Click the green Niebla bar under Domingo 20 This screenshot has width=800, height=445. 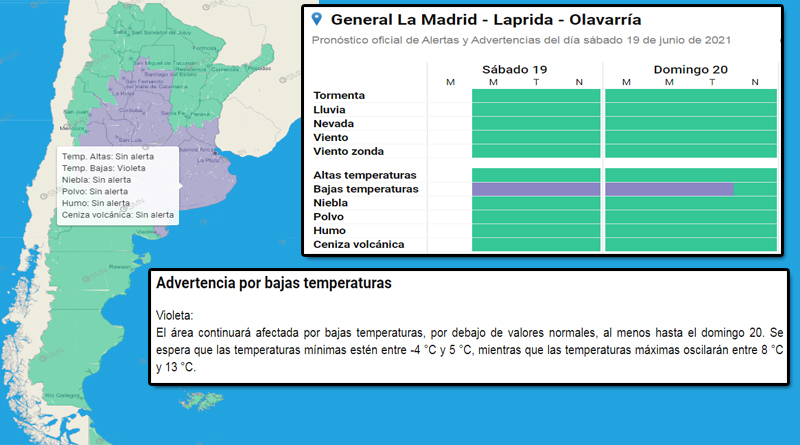691,202
